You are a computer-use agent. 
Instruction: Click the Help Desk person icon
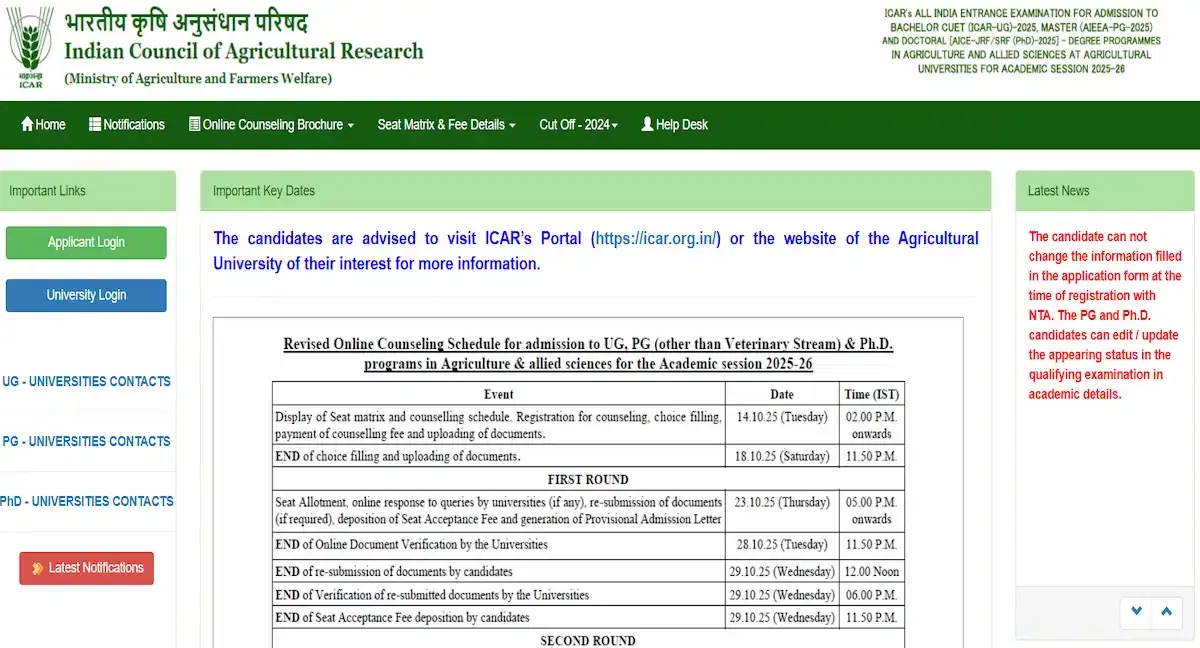click(x=647, y=125)
